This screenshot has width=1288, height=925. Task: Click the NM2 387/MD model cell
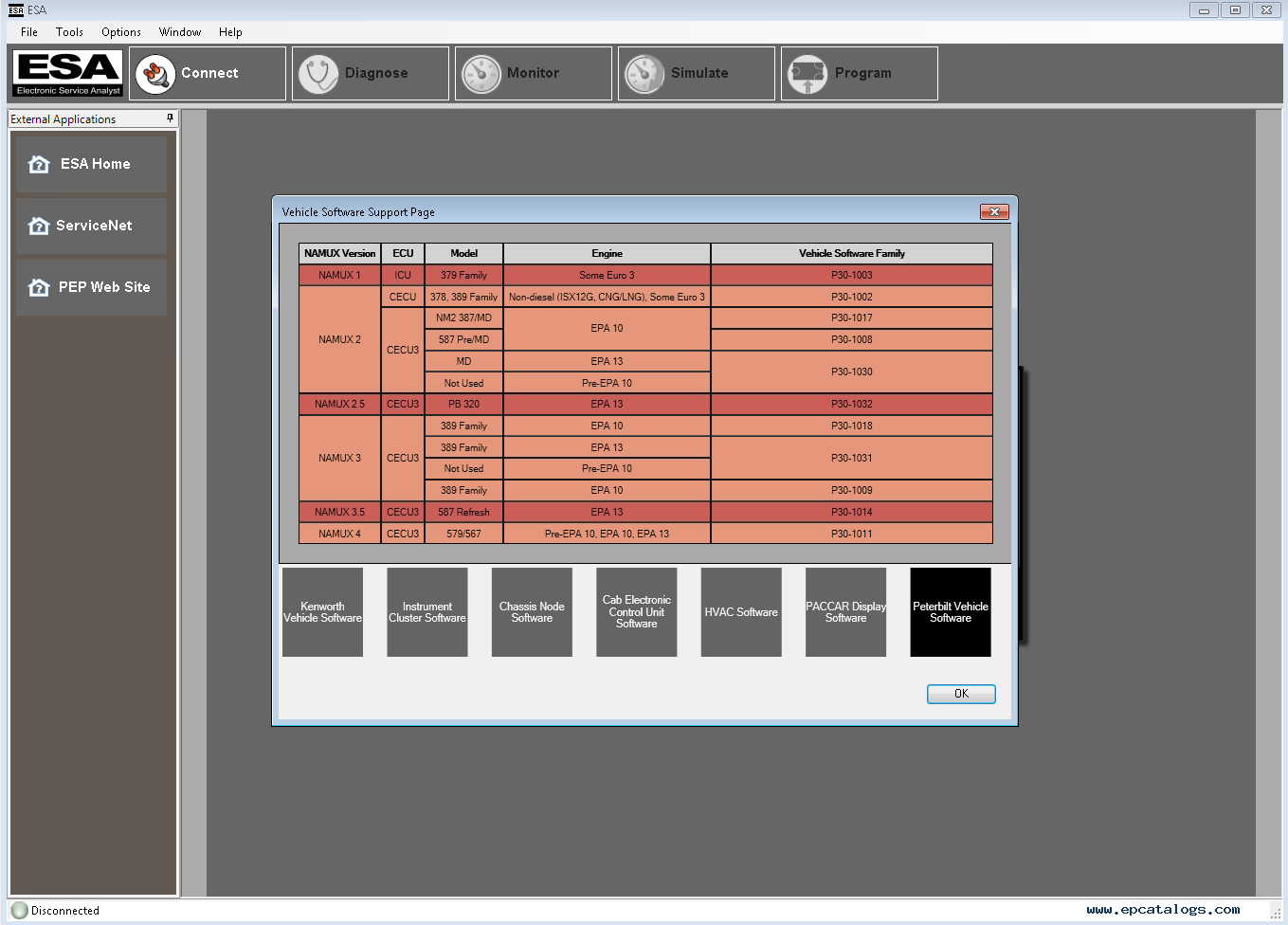(463, 317)
